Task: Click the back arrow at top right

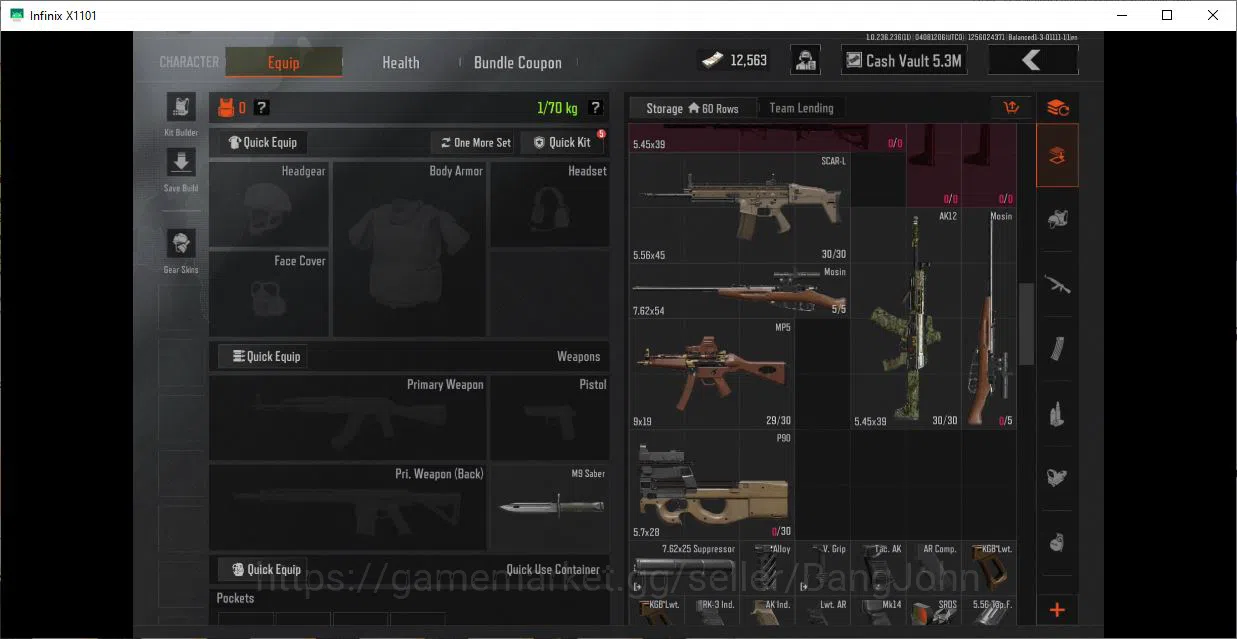Action: point(1033,60)
